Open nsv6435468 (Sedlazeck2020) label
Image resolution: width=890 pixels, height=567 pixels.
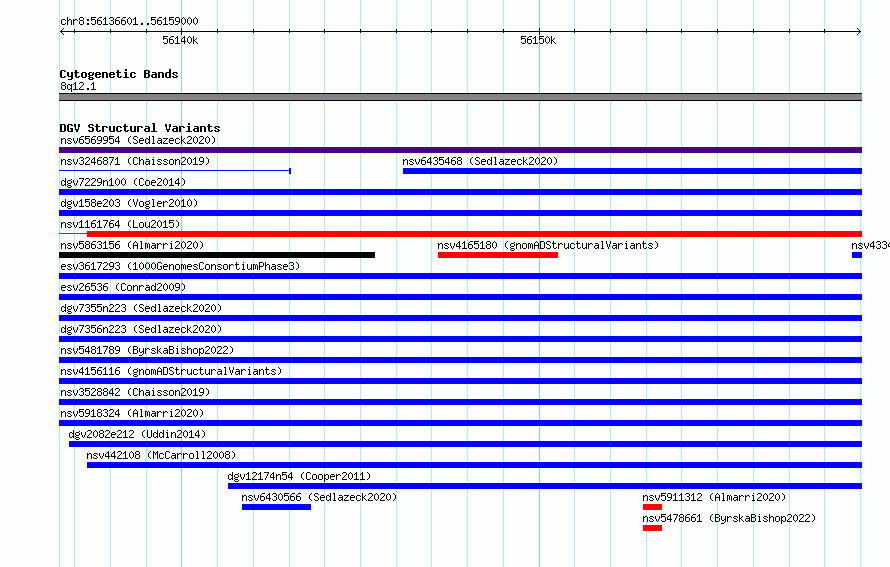[480, 161]
